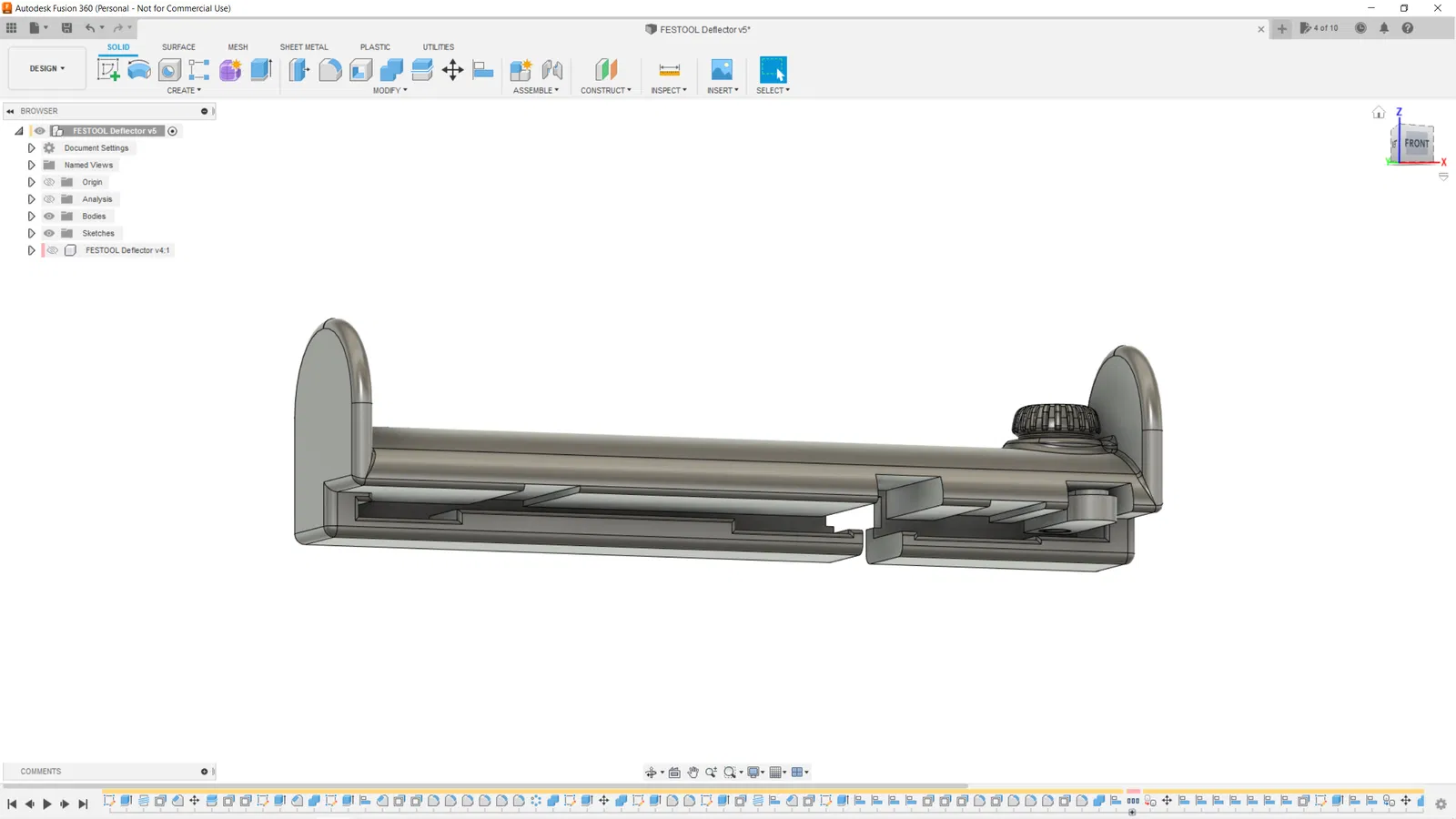Expand the Named Views folder
Viewport: 1456px width, 819px height.
[31, 165]
